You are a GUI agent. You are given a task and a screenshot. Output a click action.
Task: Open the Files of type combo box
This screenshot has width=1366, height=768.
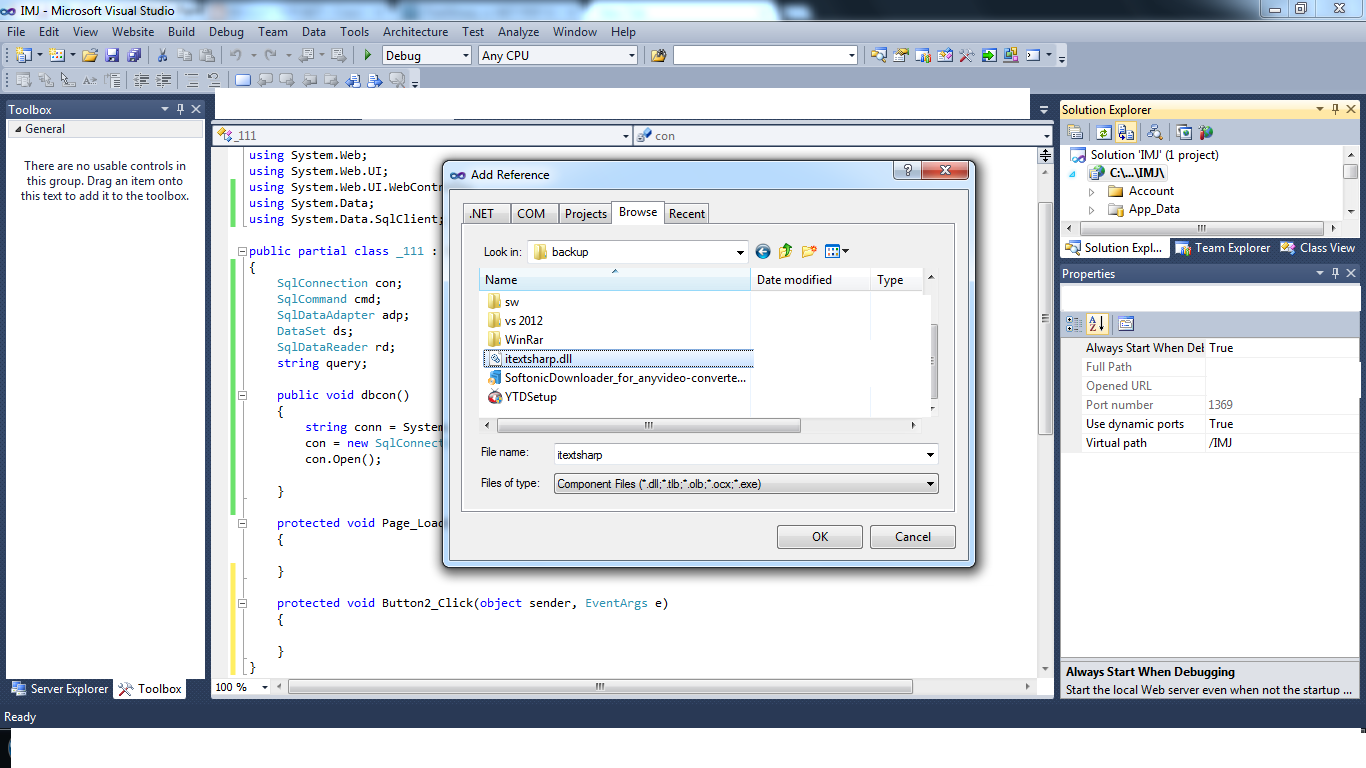[929, 483]
